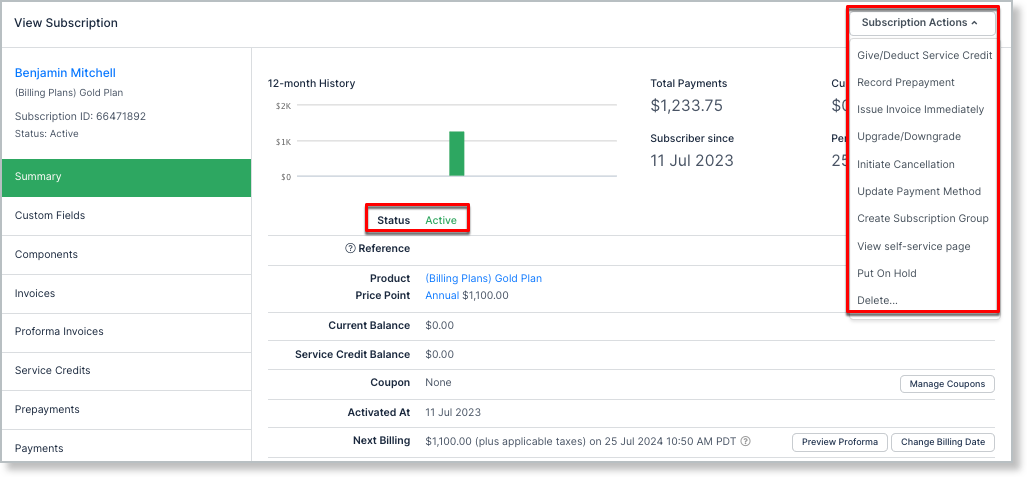The height and width of the screenshot is (477, 1027).
Task: Open the Gold Plan product link
Action: pyautogui.click(x=483, y=278)
